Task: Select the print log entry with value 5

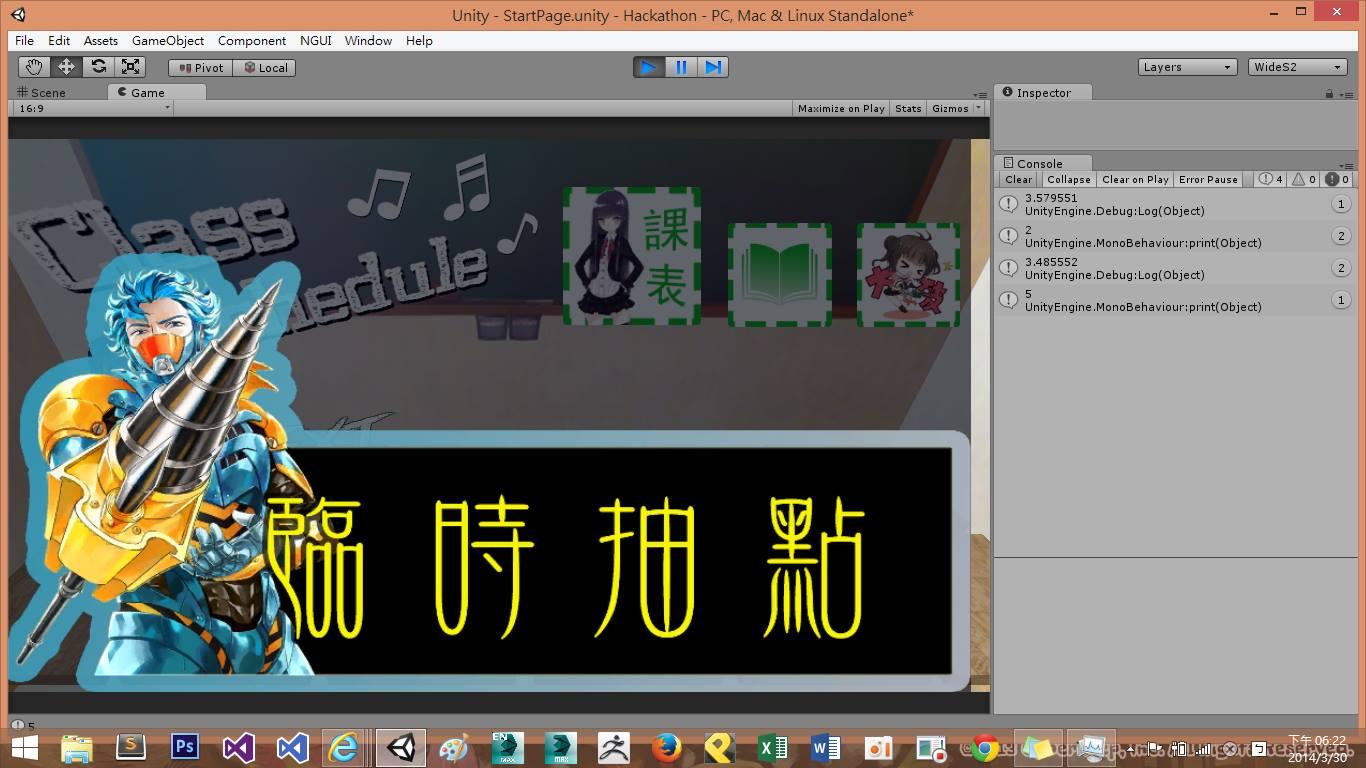Action: point(1175,300)
